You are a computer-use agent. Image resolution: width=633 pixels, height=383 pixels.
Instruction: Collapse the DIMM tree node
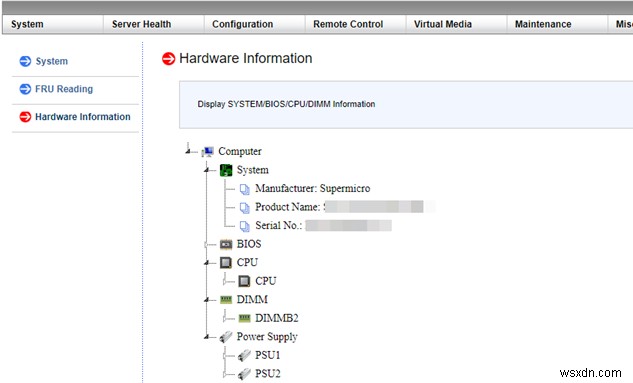click(207, 299)
